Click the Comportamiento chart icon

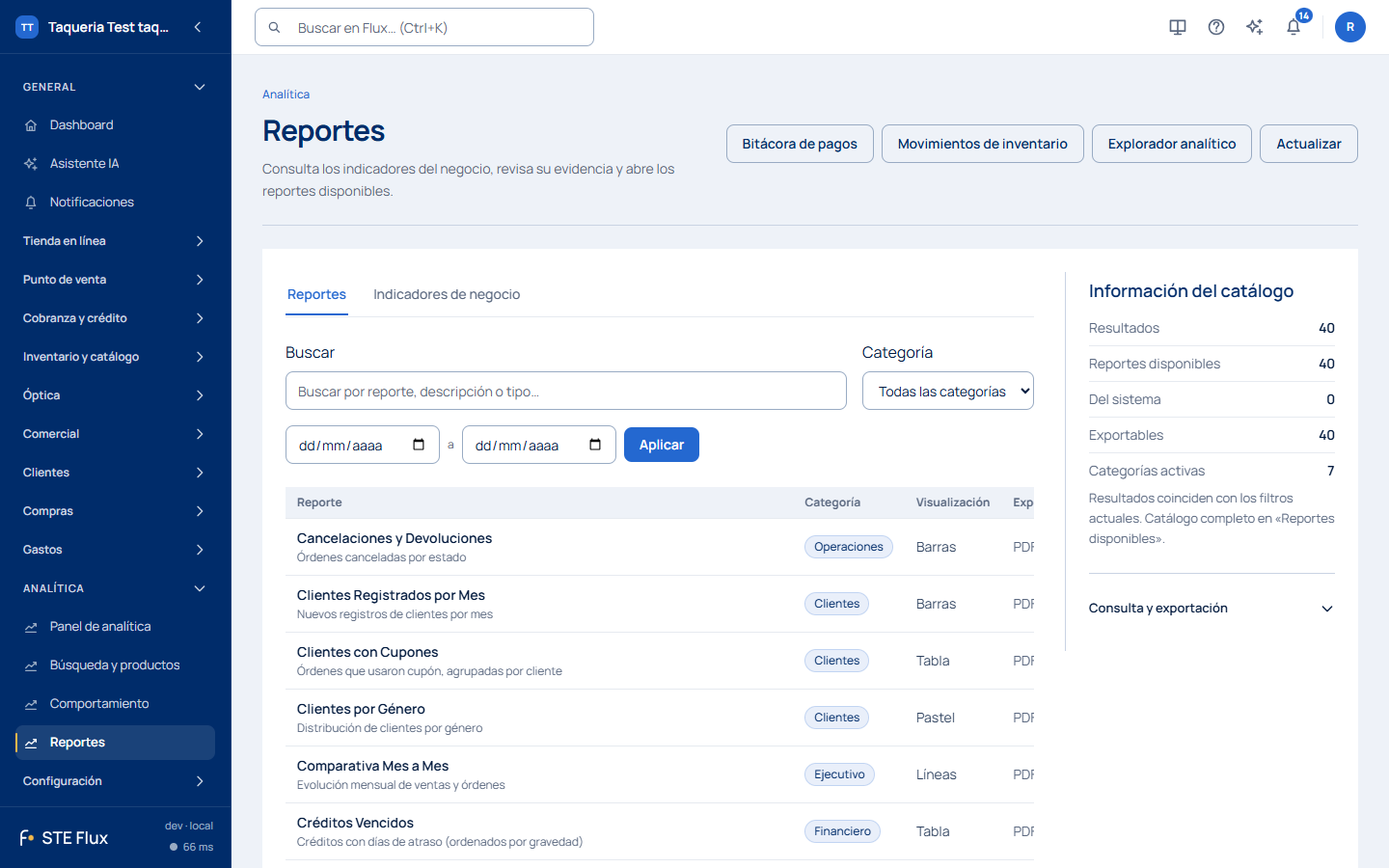click(31, 704)
